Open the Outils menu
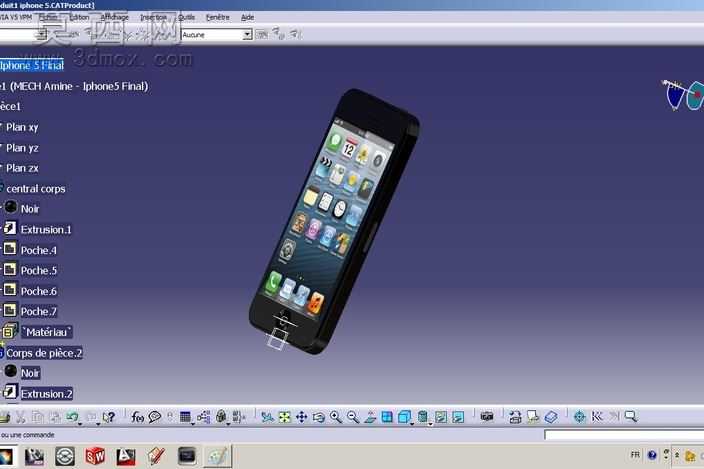This screenshot has width=704, height=469. 186,17
